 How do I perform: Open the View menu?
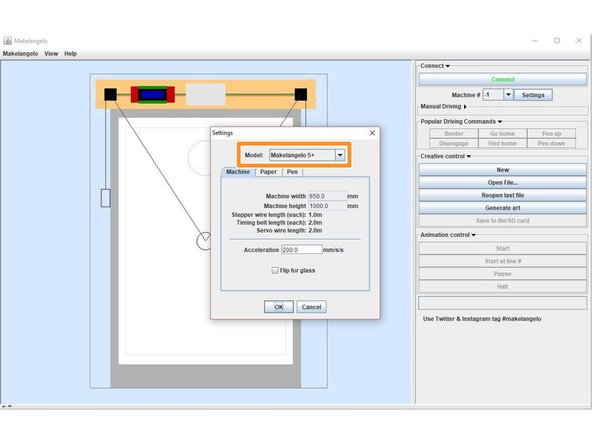[x=51, y=54]
